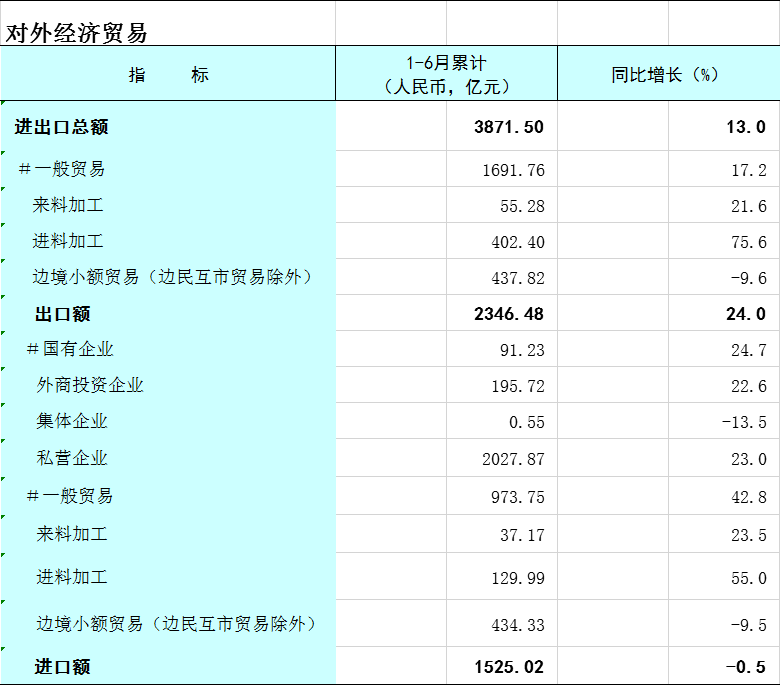Viewport: 780px width, 685px height.
Task: Select the 集体企业 row label
Action: pyautogui.click(x=72, y=421)
